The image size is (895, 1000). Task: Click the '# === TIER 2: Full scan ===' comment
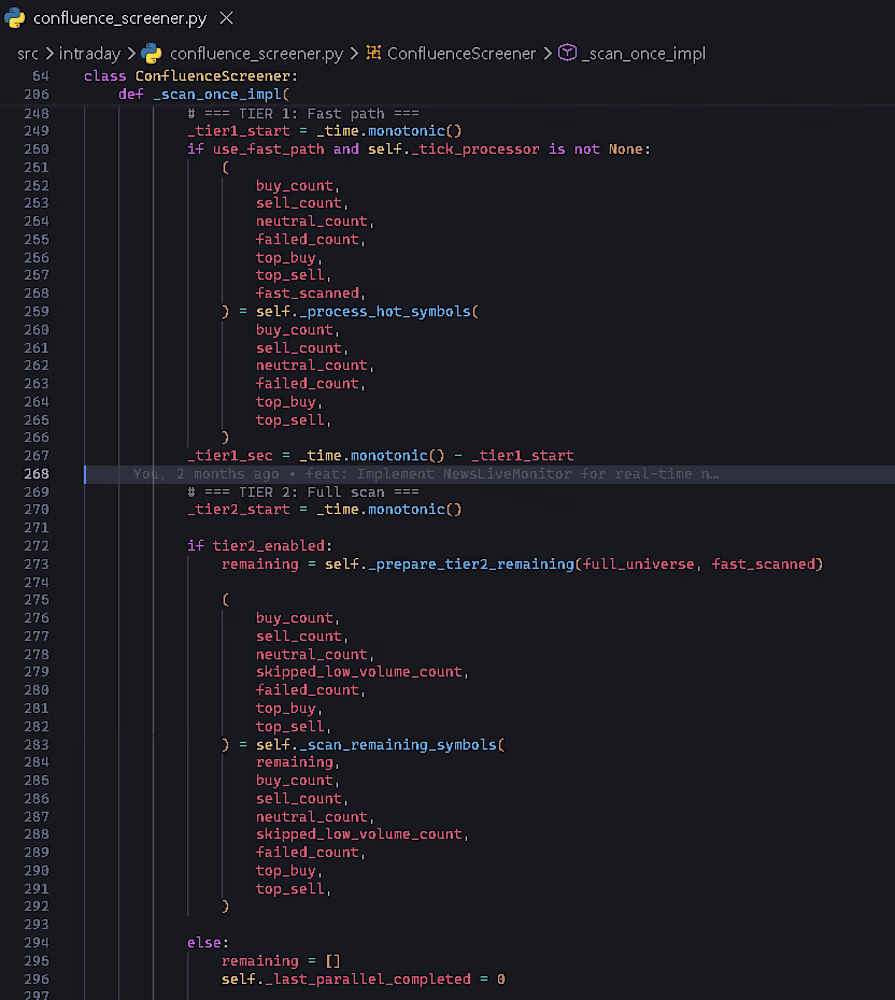(303, 492)
